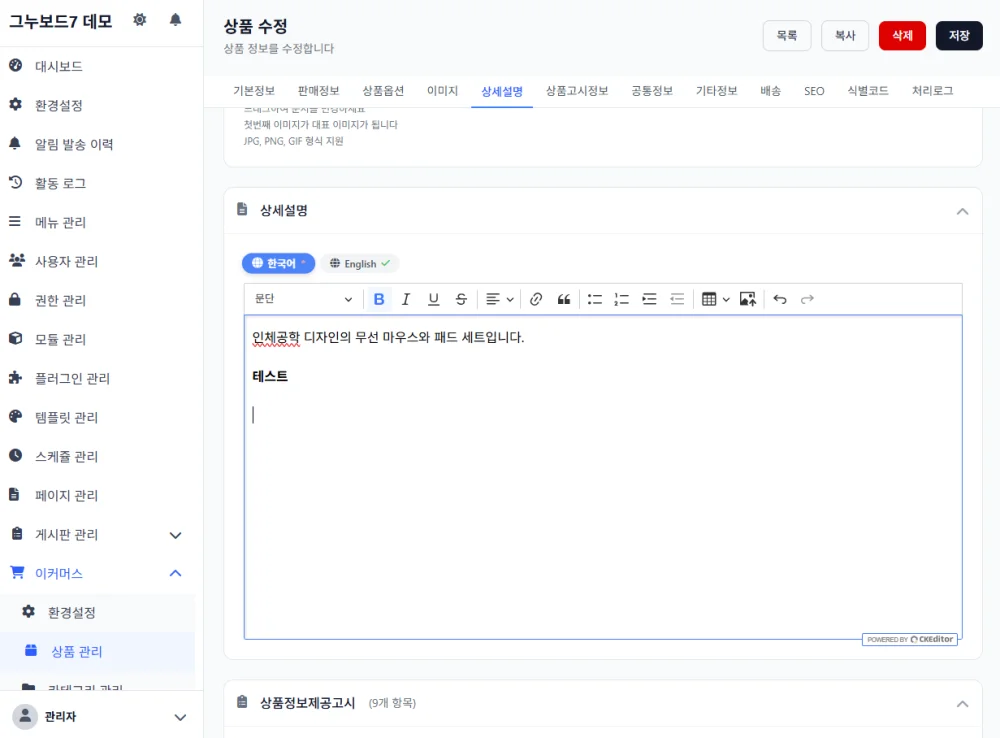Image resolution: width=1000 pixels, height=738 pixels.
Task: Select the 한국어 language pill
Action: (279, 263)
